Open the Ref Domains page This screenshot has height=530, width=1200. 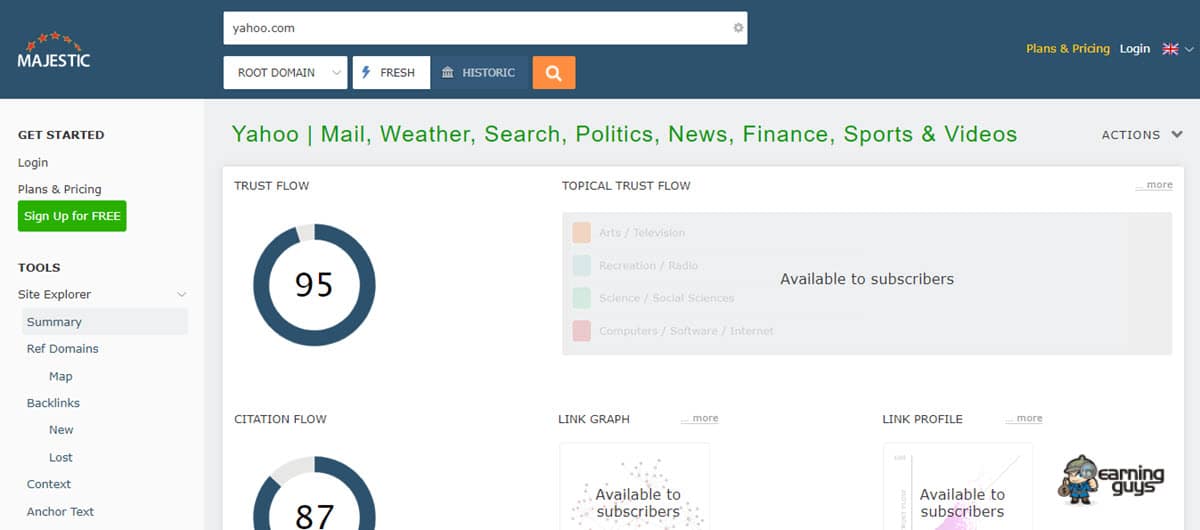(63, 349)
